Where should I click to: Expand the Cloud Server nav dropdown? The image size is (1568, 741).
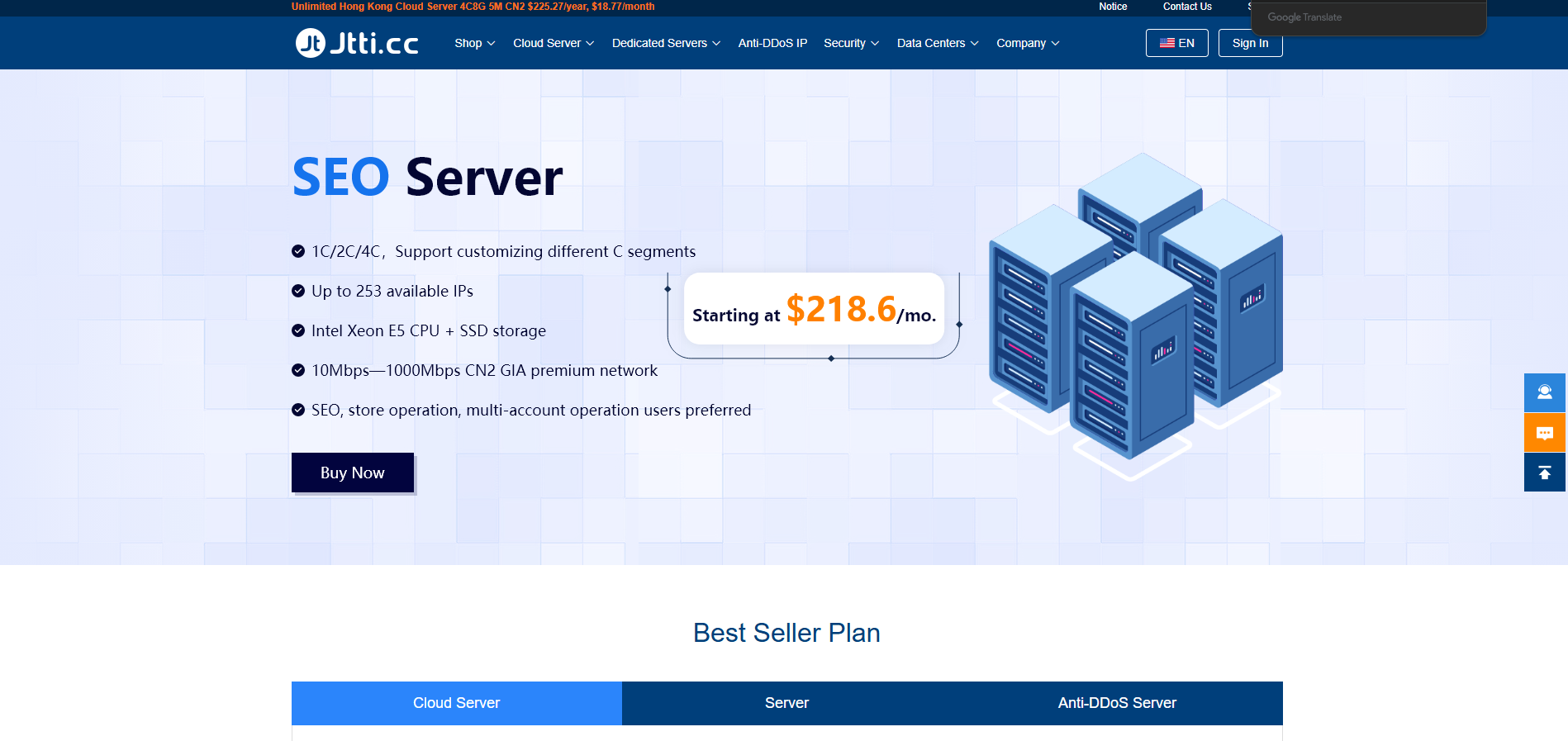click(553, 43)
